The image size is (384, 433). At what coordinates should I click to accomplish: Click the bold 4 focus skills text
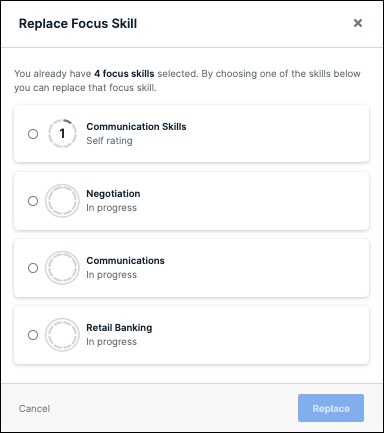tap(124, 74)
